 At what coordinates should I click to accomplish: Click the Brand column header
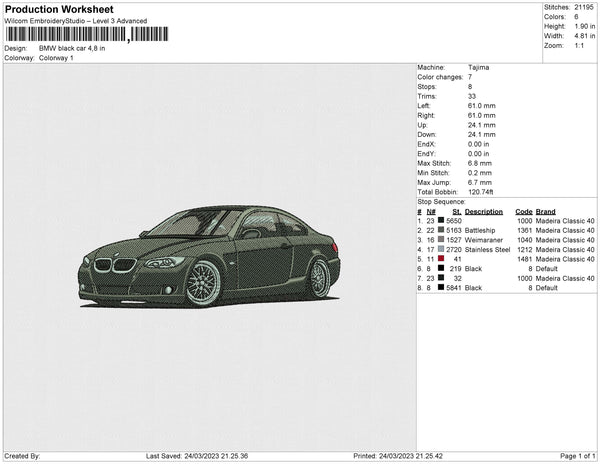[545, 211]
